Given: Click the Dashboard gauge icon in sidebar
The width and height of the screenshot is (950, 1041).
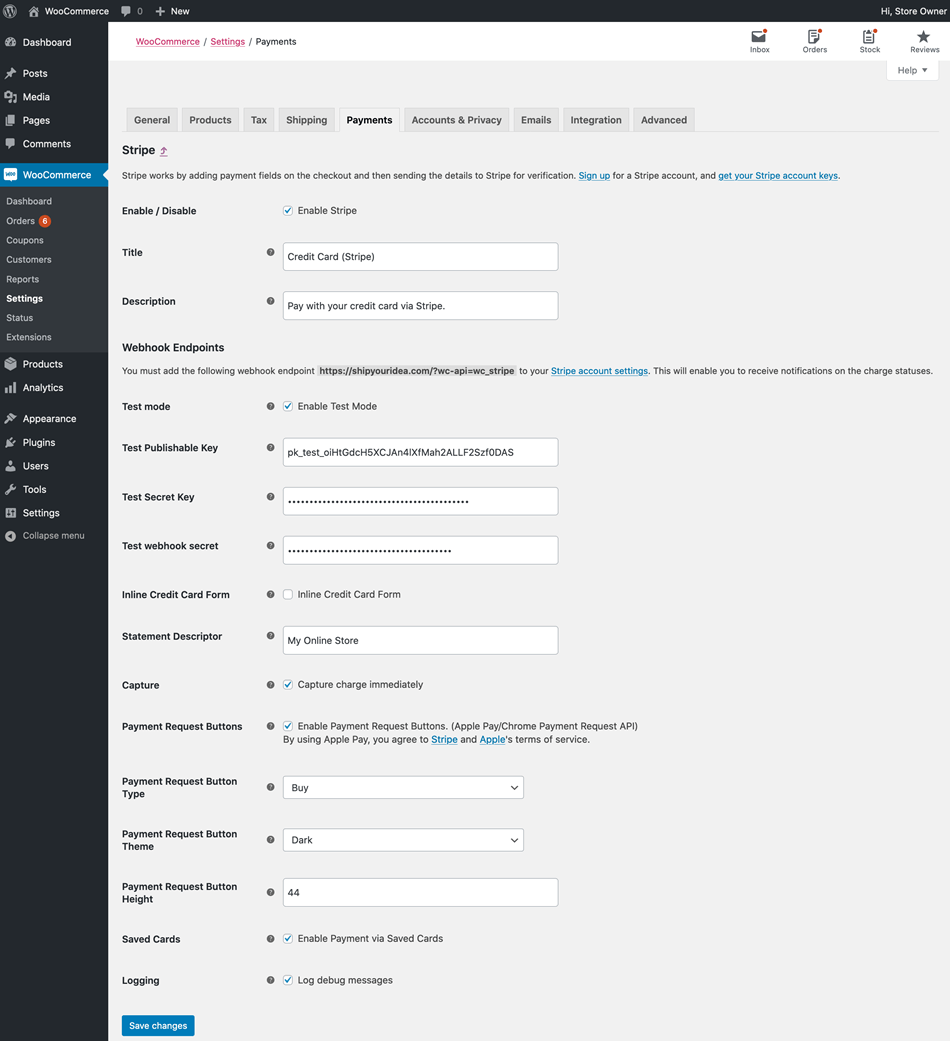Looking at the screenshot, I should pyautogui.click(x=11, y=42).
